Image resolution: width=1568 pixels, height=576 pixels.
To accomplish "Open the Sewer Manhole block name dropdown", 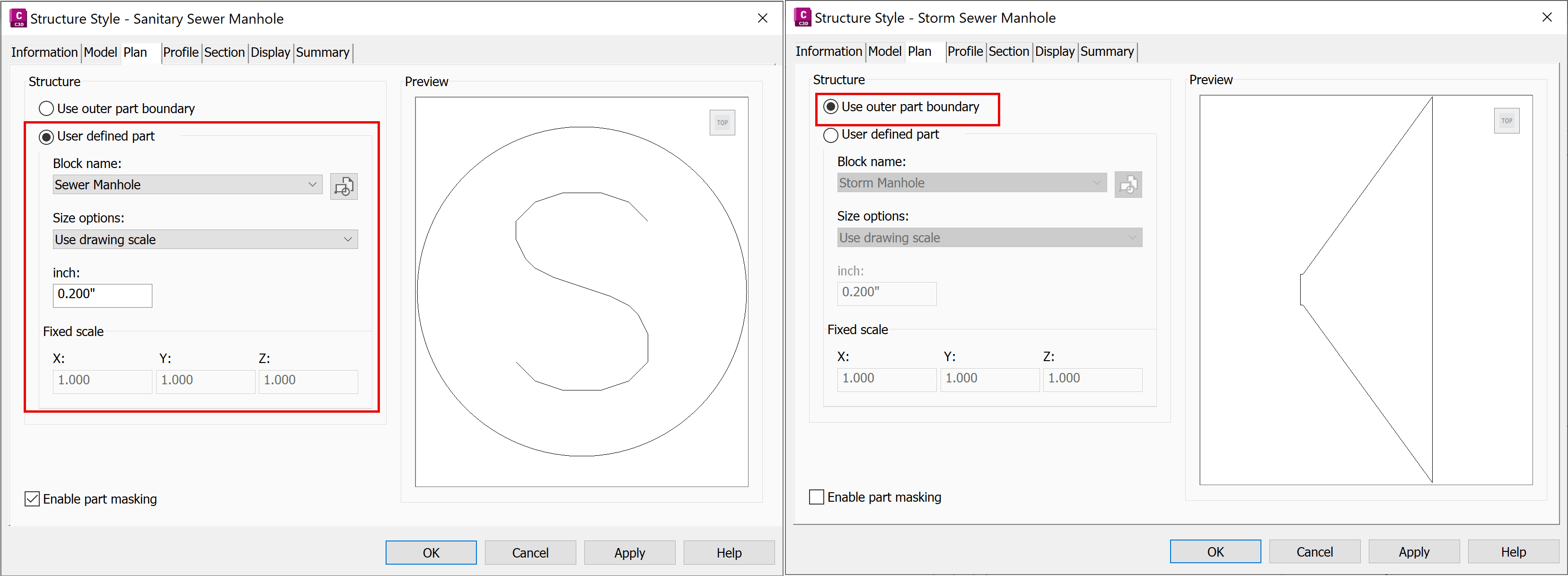I will click(x=187, y=185).
